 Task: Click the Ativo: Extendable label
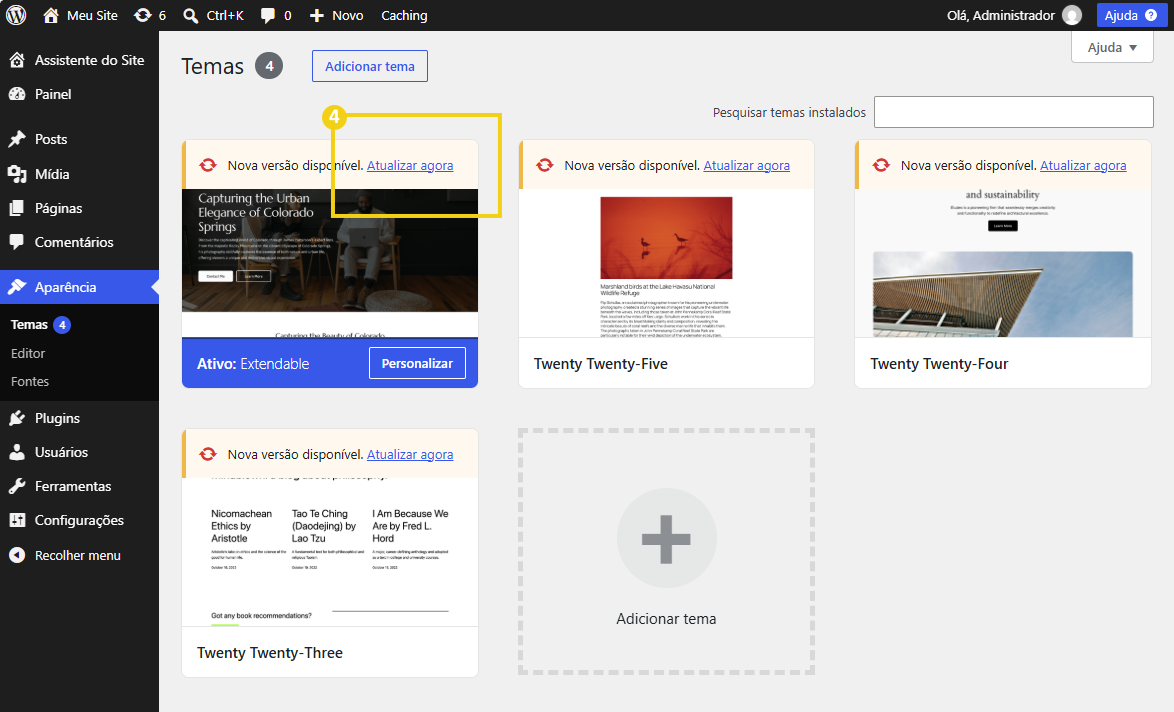(253, 364)
